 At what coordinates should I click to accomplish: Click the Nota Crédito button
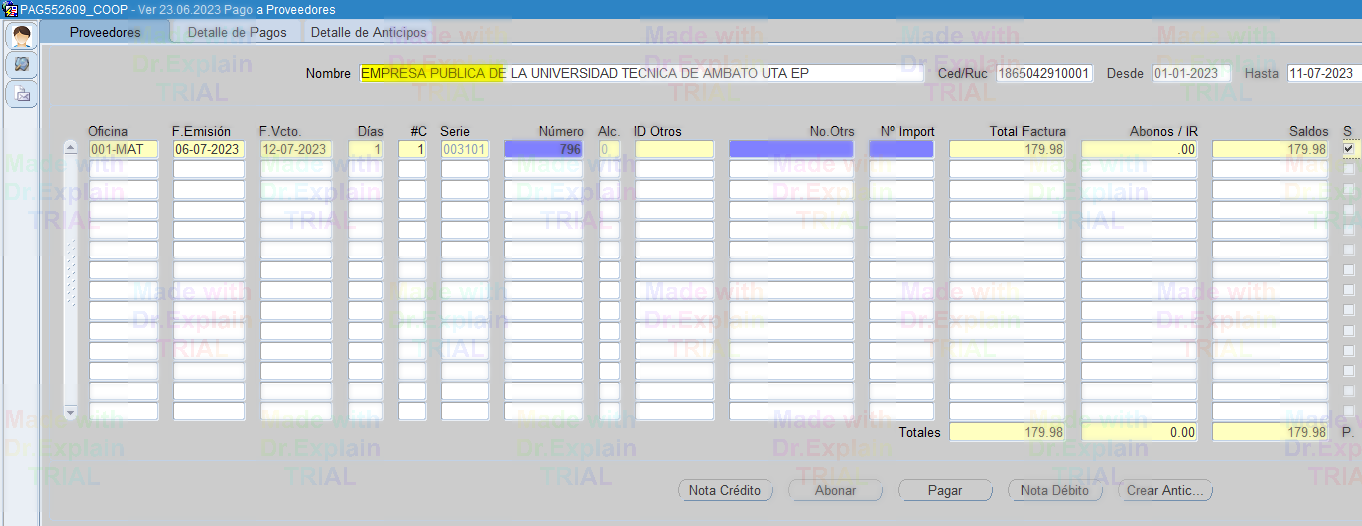725,491
